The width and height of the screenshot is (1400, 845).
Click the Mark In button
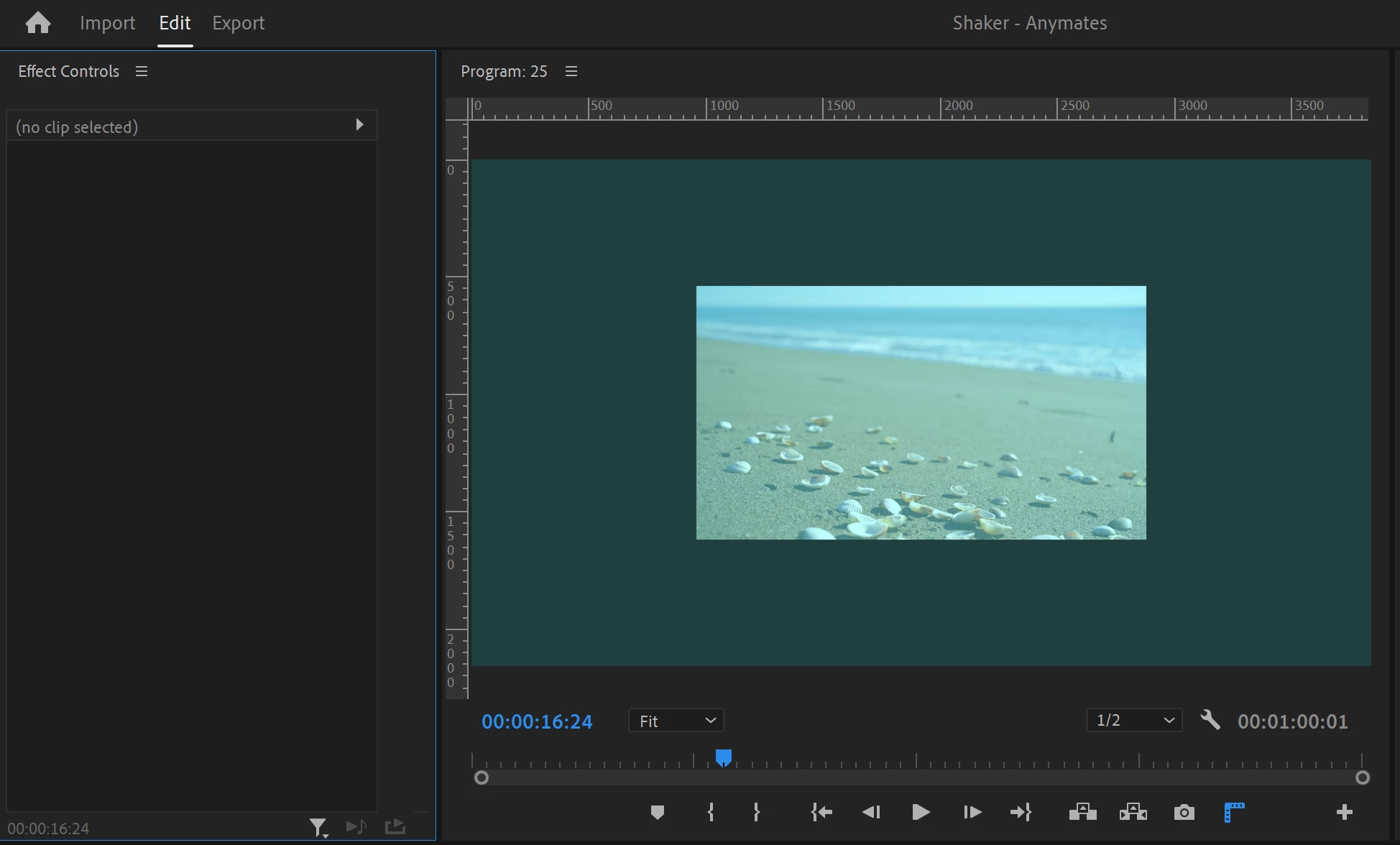[710, 812]
